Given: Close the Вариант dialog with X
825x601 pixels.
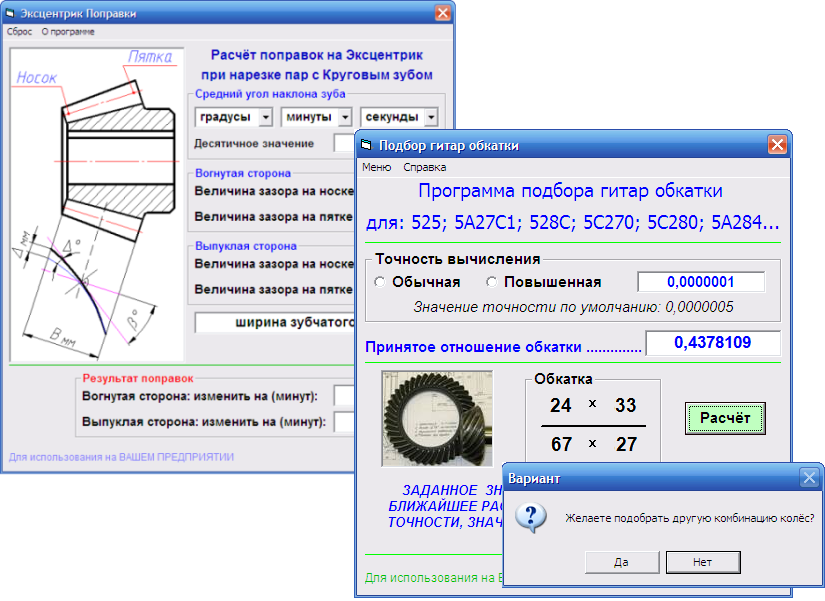Looking at the screenshot, I should 809,478.
